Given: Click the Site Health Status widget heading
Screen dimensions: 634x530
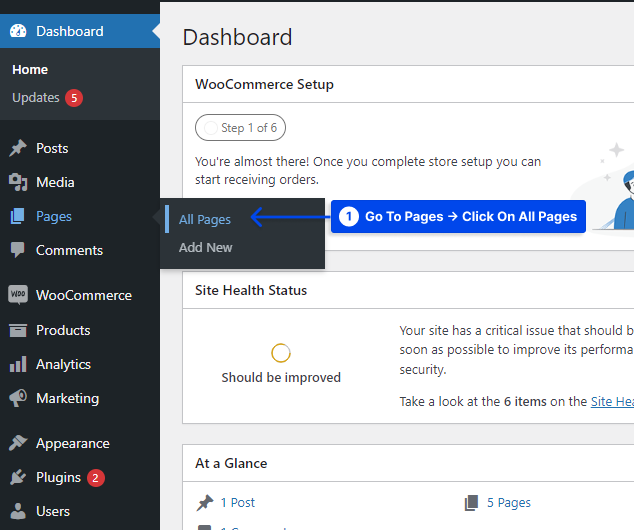Looking at the screenshot, I should 251,290.
